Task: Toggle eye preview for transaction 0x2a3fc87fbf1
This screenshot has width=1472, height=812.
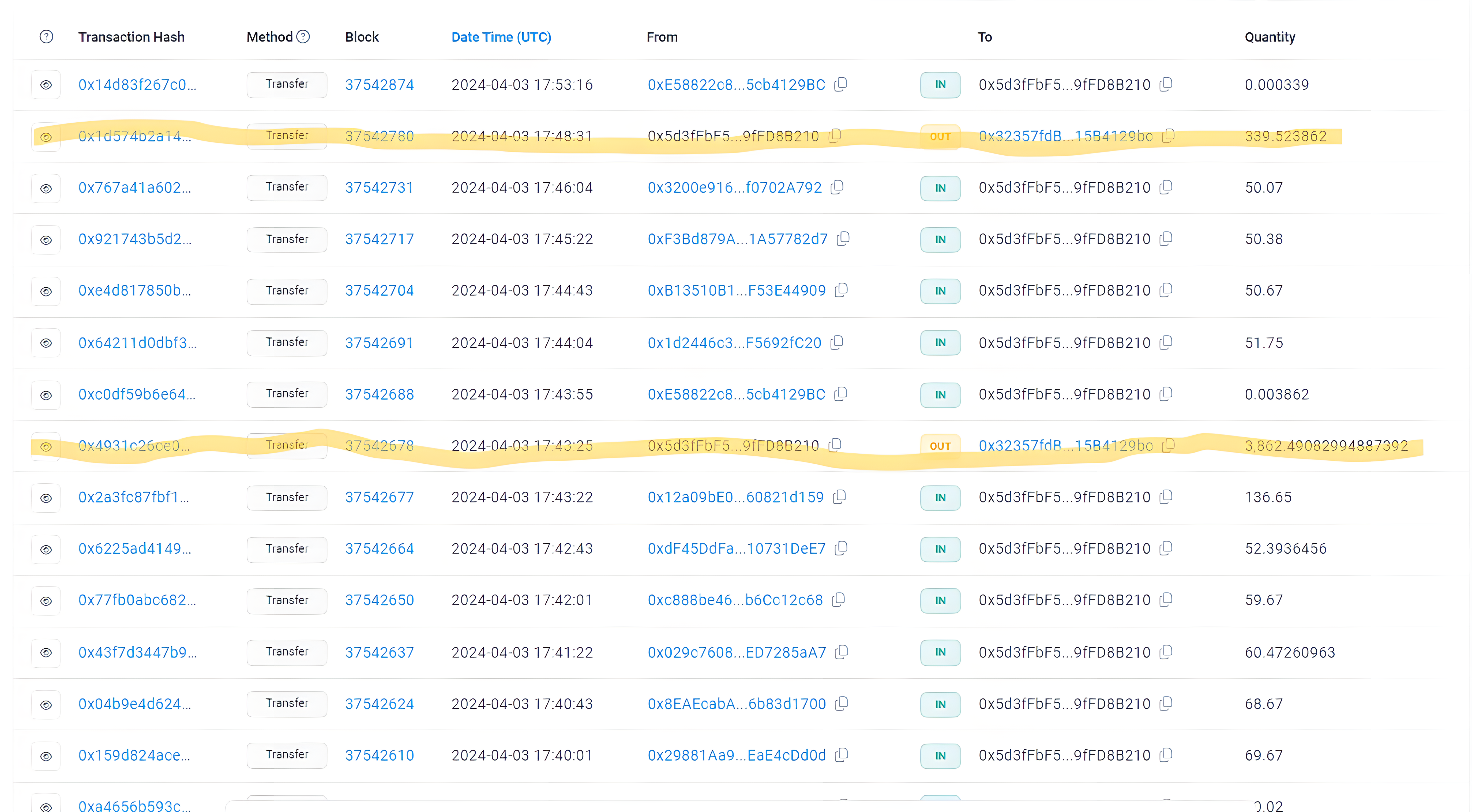Action: (46, 498)
